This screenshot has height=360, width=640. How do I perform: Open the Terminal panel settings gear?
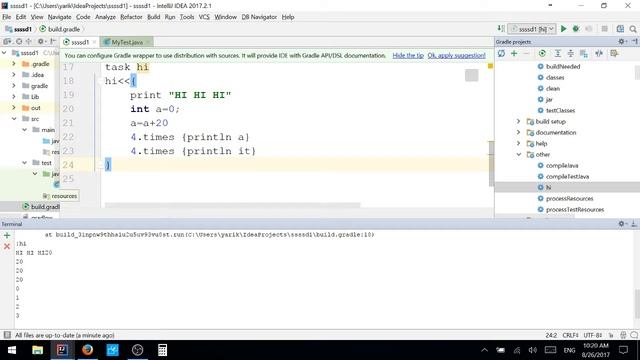(x=622, y=224)
